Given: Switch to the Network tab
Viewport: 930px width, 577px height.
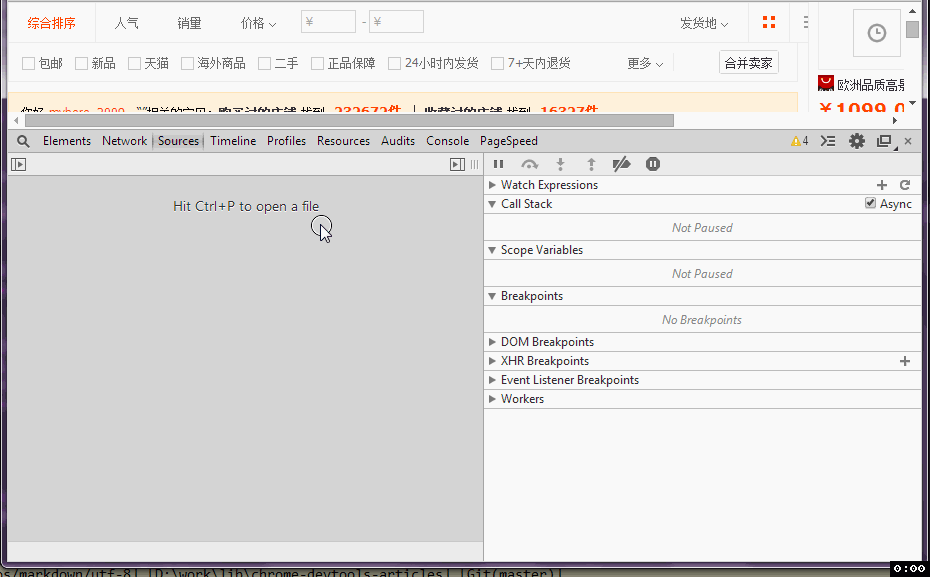Looking at the screenshot, I should pos(124,141).
